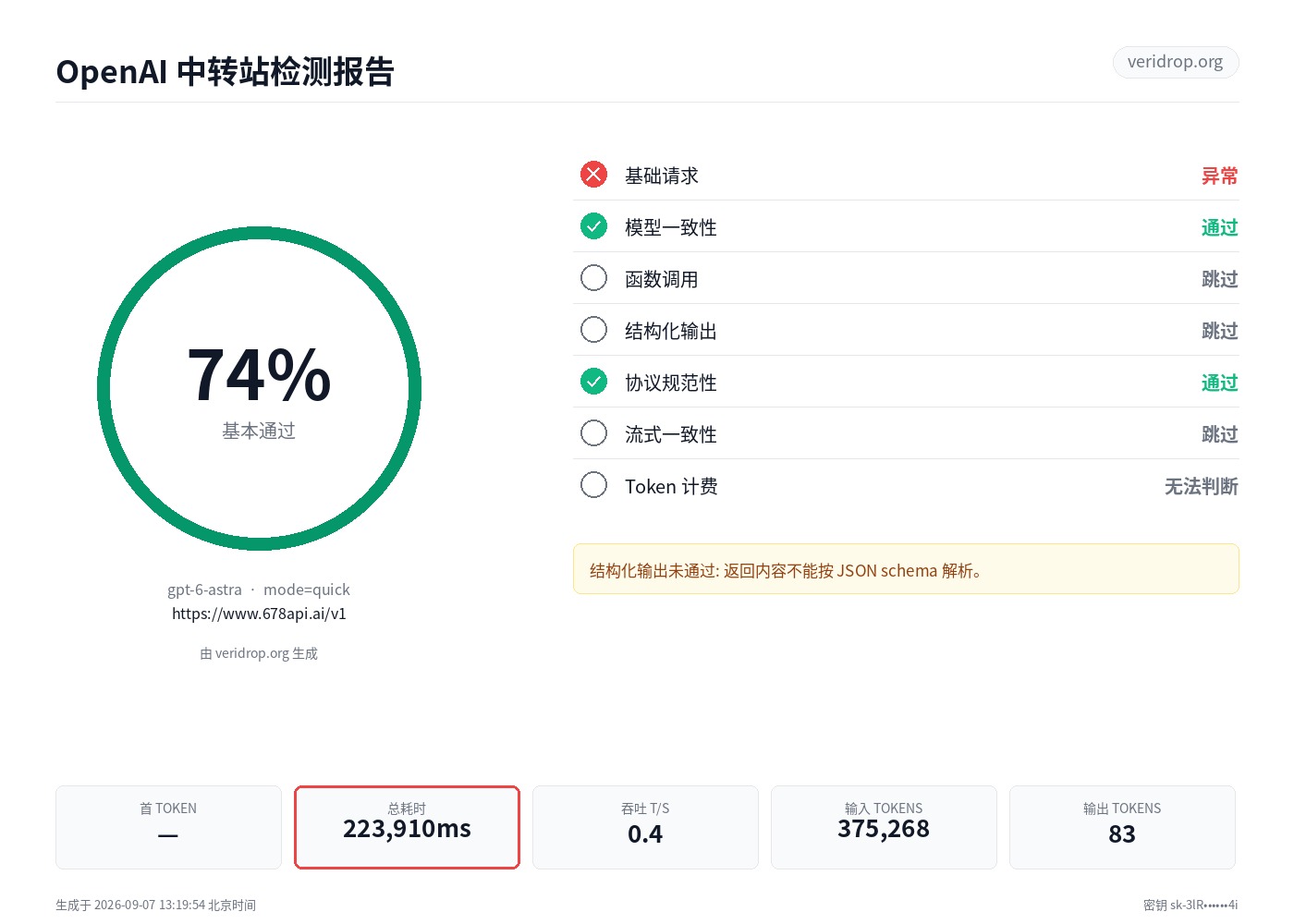Click the empty circle icon beside Token 计费
This screenshot has height=924, width=1294.
tap(593, 485)
